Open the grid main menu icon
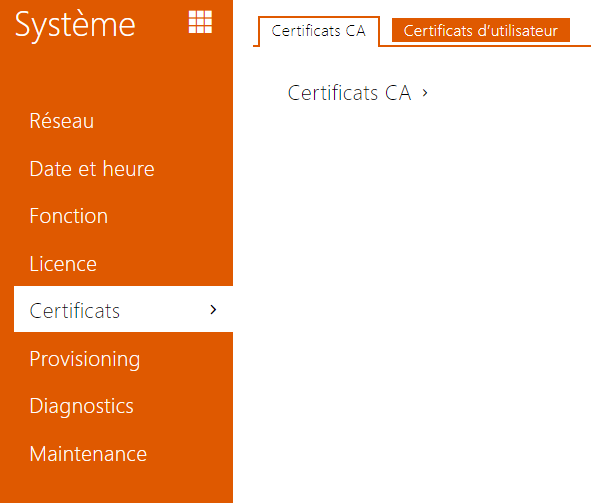Screen dimensions: 591x503 (200, 22)
